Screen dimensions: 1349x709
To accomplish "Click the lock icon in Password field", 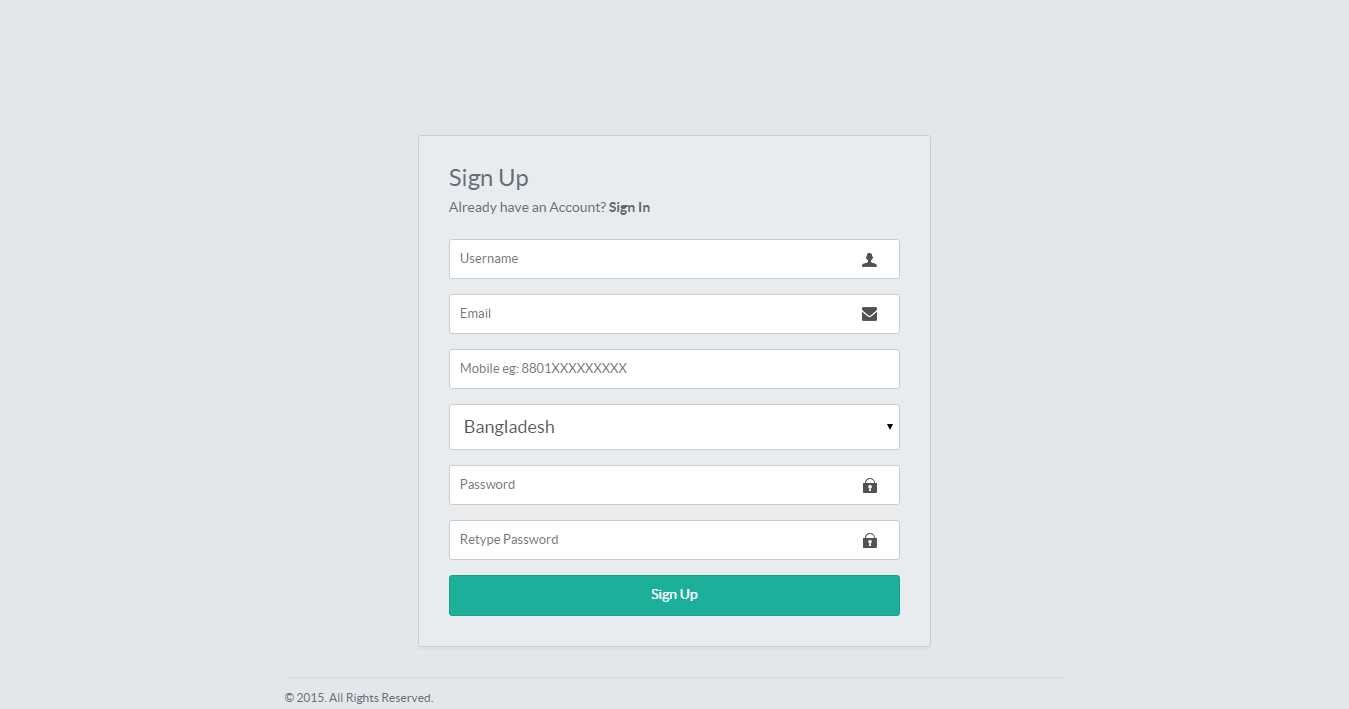I will point(869,486).
